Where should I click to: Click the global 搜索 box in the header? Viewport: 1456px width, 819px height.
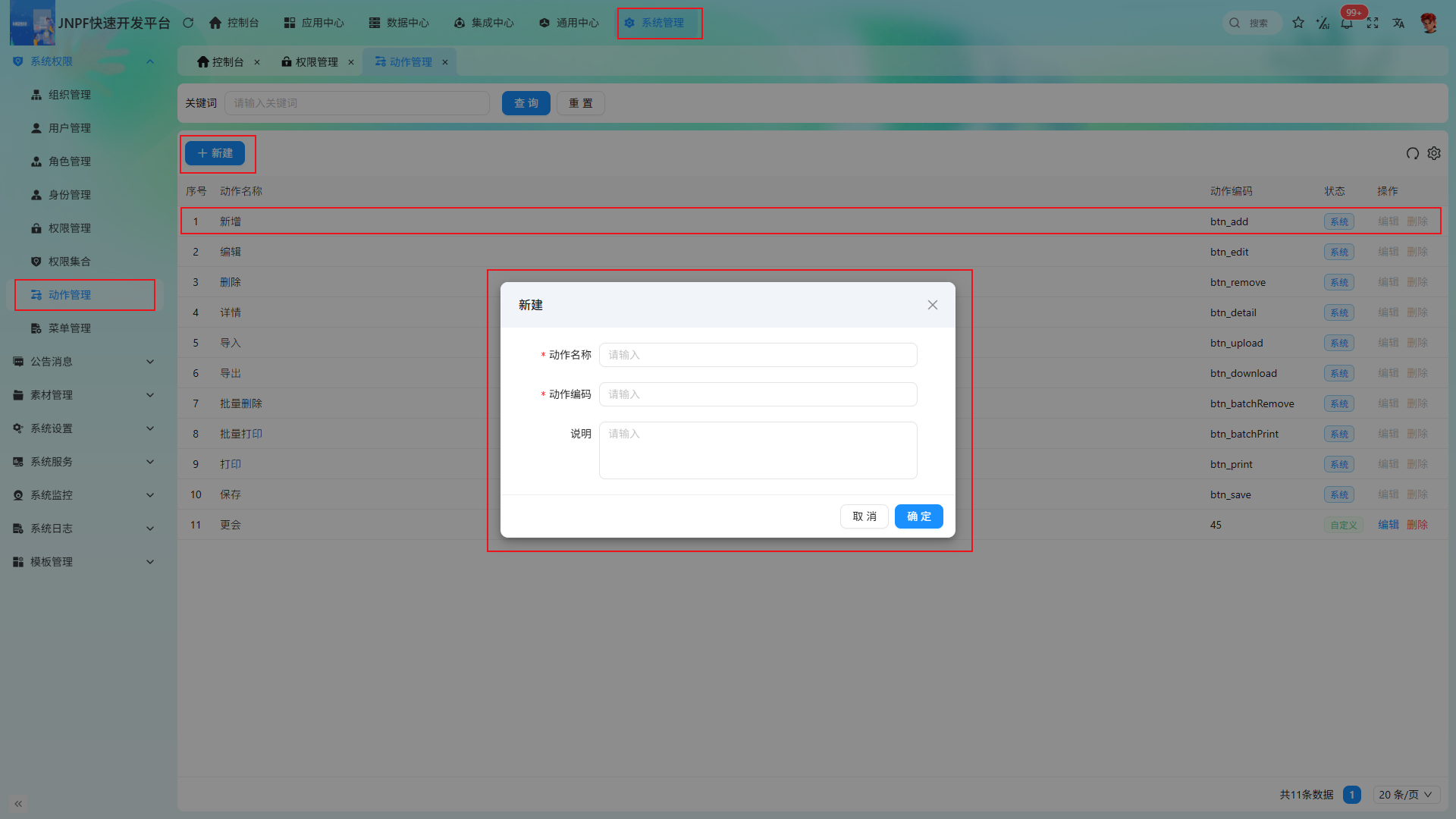pyautogui.click(x=1253, y=23)
